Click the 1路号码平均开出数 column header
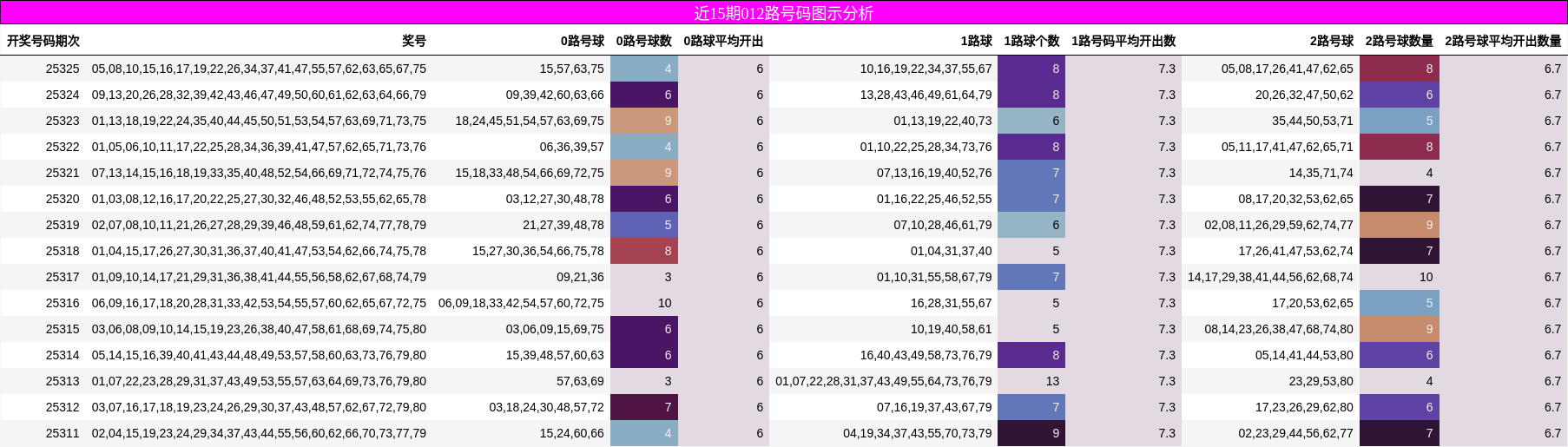 [1123, 41]
